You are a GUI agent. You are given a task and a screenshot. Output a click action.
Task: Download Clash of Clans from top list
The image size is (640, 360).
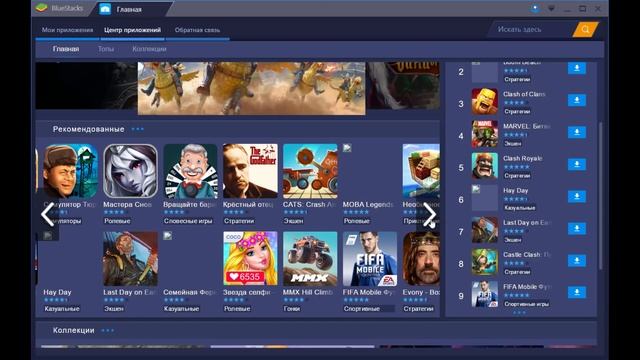click(577, 100)
